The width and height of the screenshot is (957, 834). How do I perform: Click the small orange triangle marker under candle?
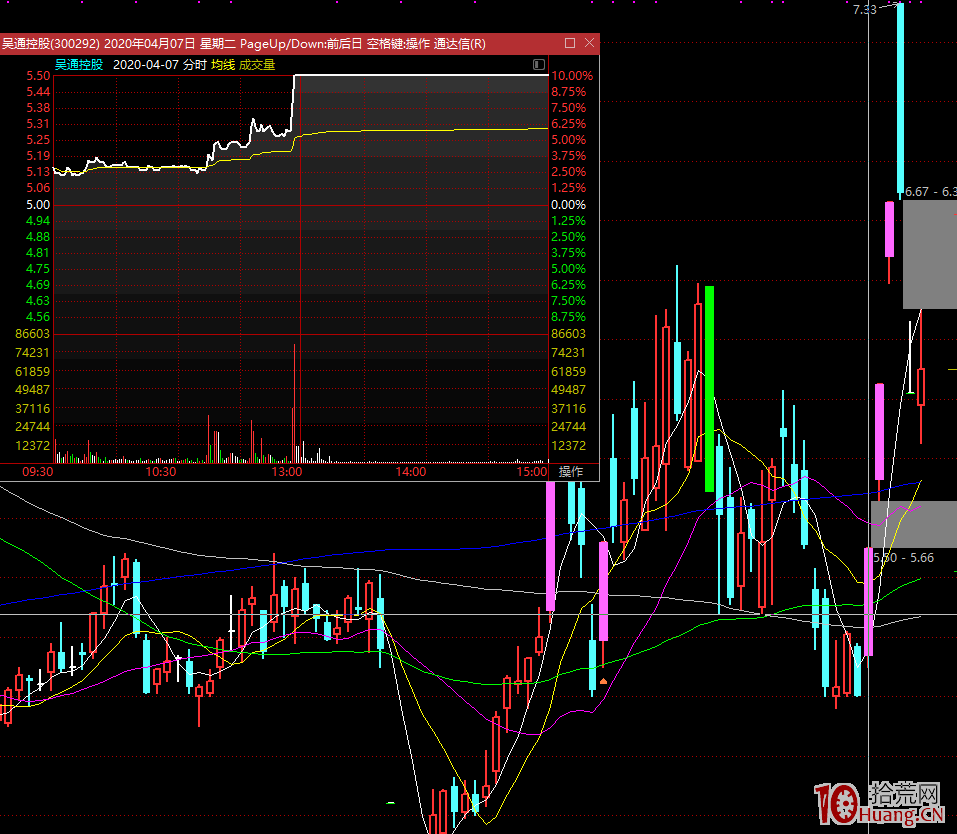click(603, 681)
